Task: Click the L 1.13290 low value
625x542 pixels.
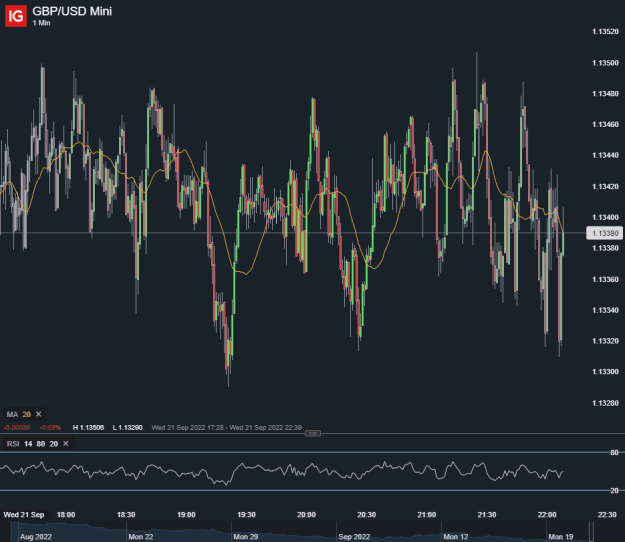Action: coord(127,428)
